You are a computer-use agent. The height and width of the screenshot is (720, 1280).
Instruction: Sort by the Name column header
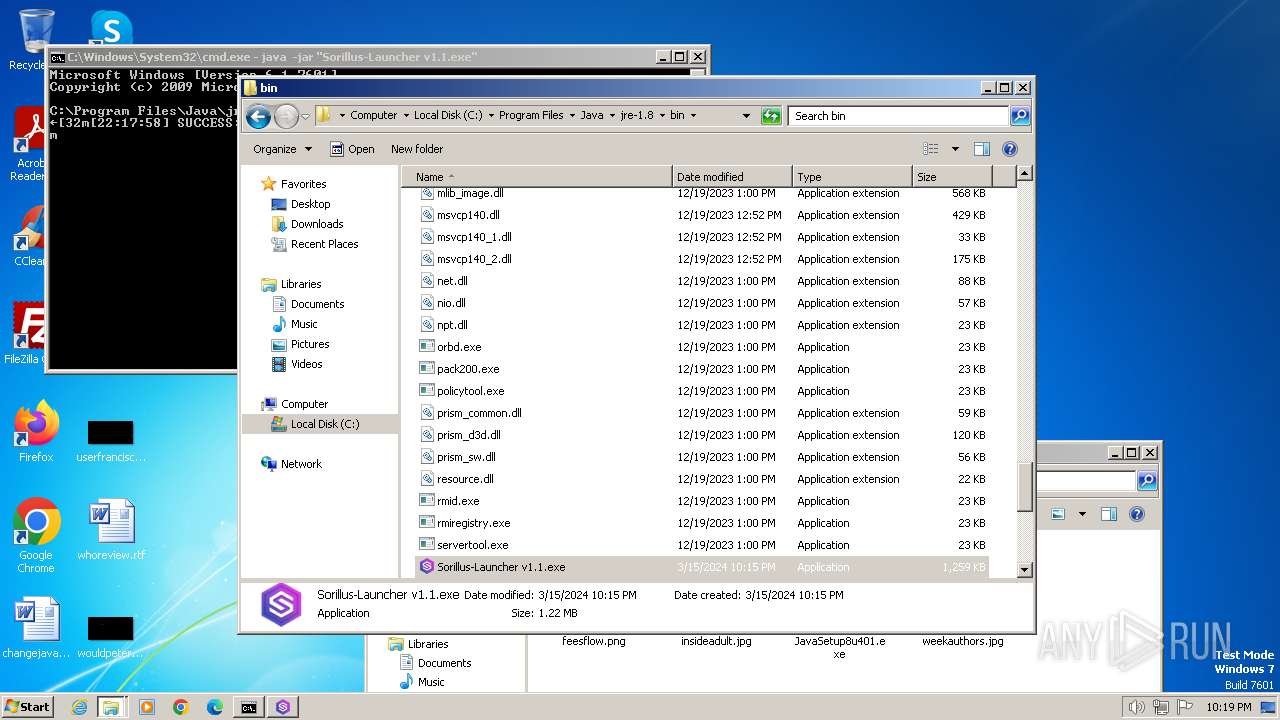tap(537, 177)
